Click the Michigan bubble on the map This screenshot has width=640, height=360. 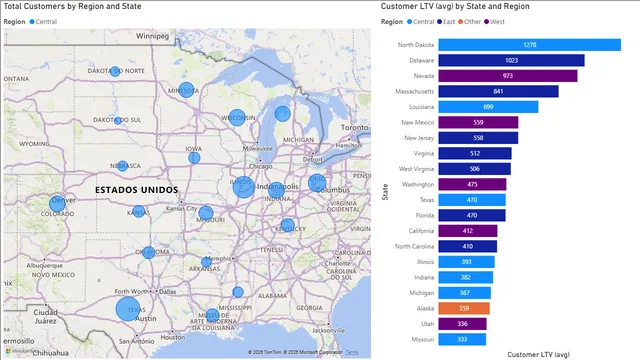282,114
